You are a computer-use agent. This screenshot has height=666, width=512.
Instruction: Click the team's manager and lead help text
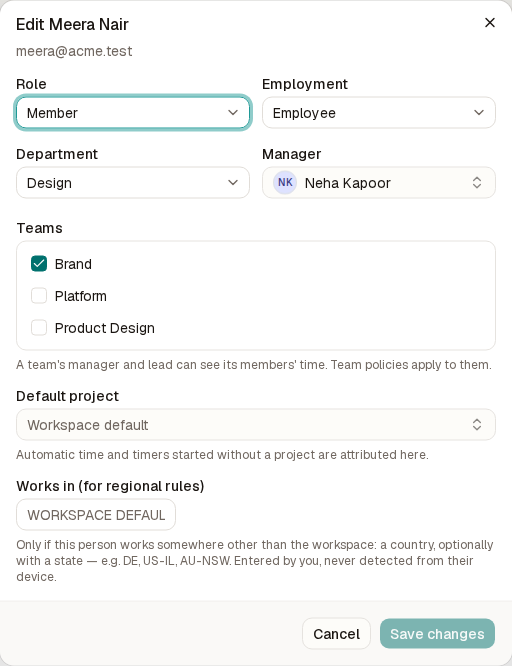(x=254, y=365)
